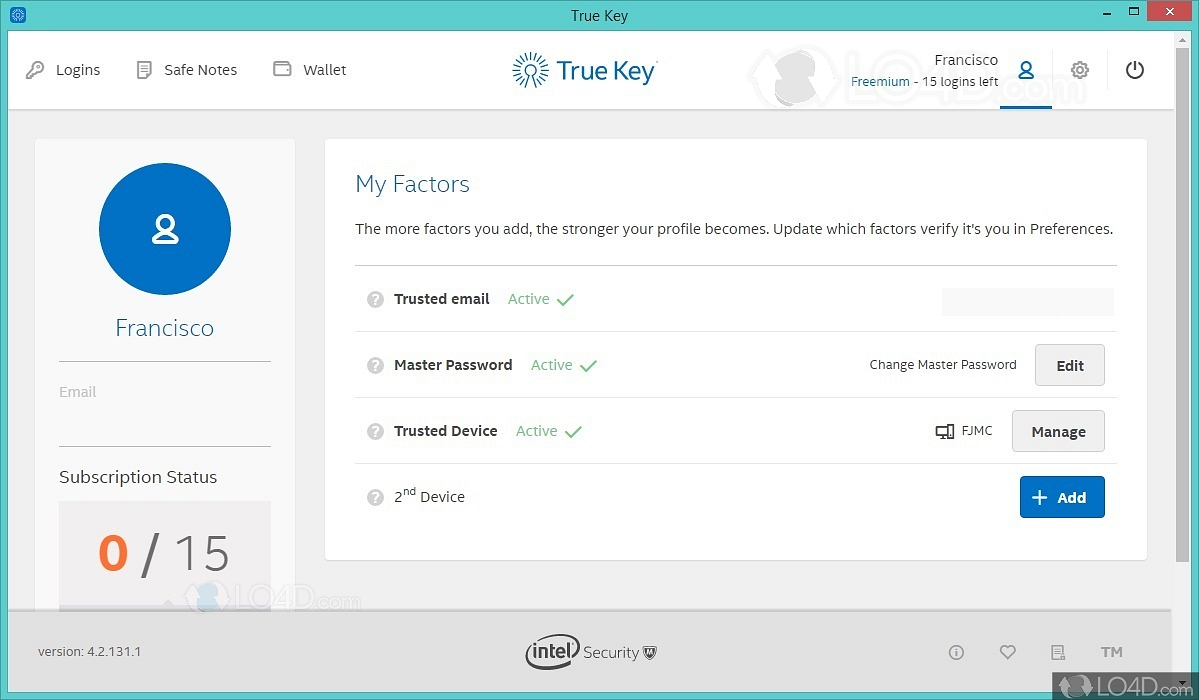Switch to Safe Notes
The width and height of the screenshot is (1199, 700).
(186, 69)
